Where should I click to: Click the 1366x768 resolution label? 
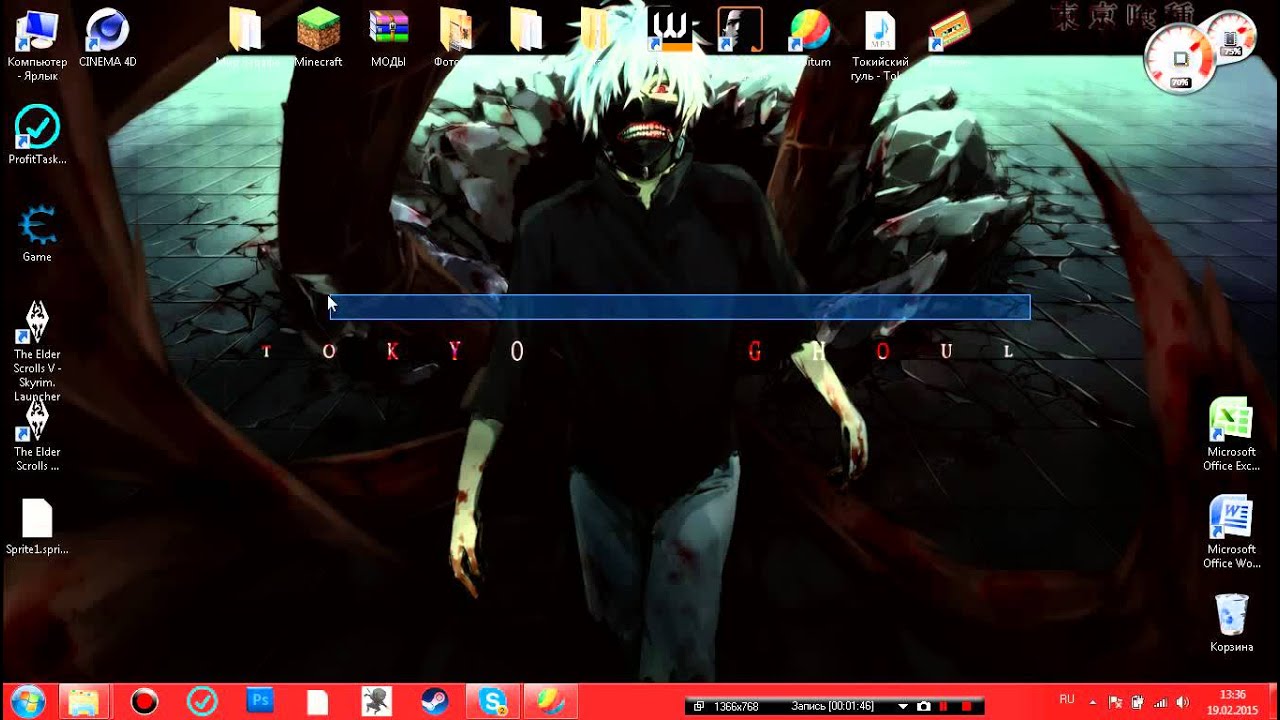click(x=736, y=707)
